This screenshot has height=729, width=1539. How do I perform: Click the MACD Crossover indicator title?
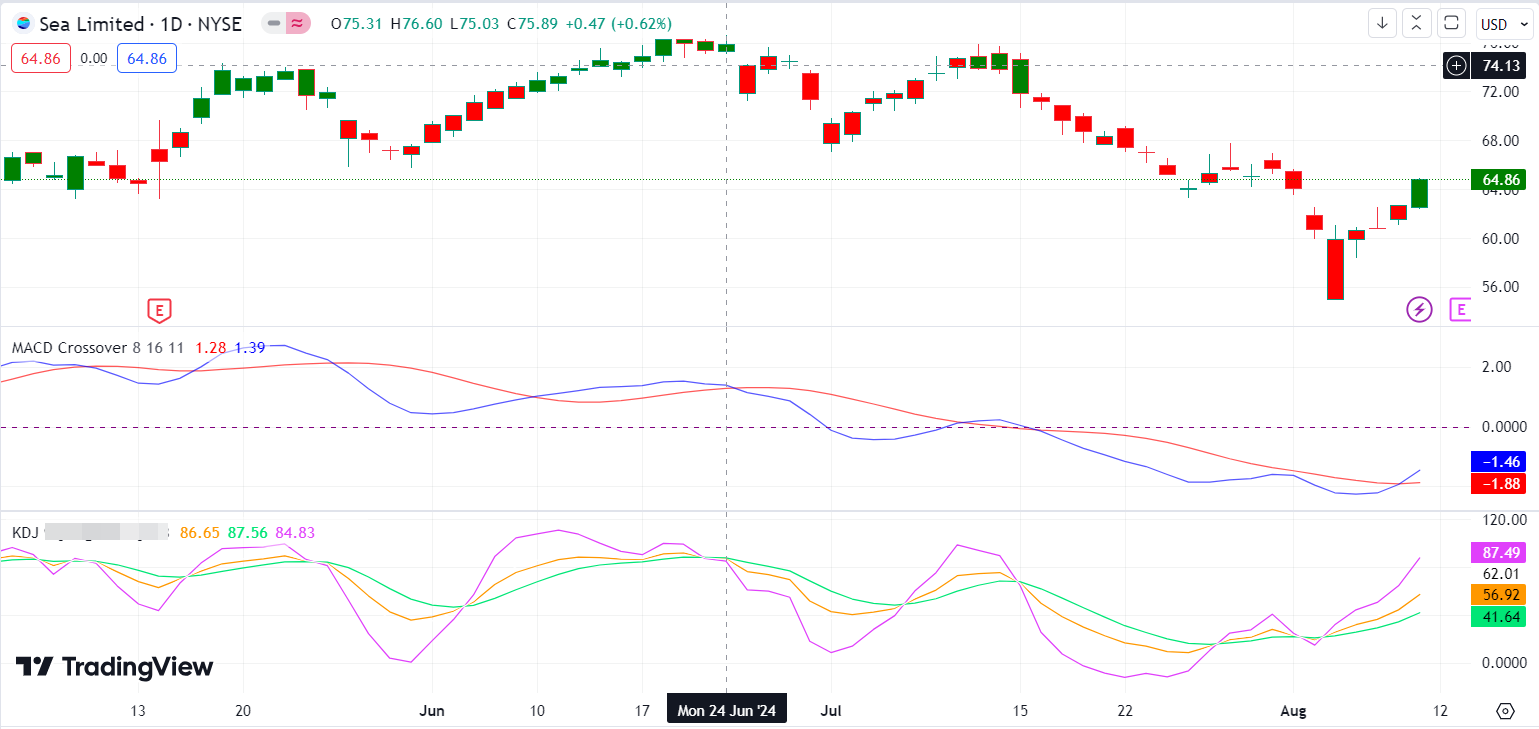pyautogui.click(x=69, y=348)
